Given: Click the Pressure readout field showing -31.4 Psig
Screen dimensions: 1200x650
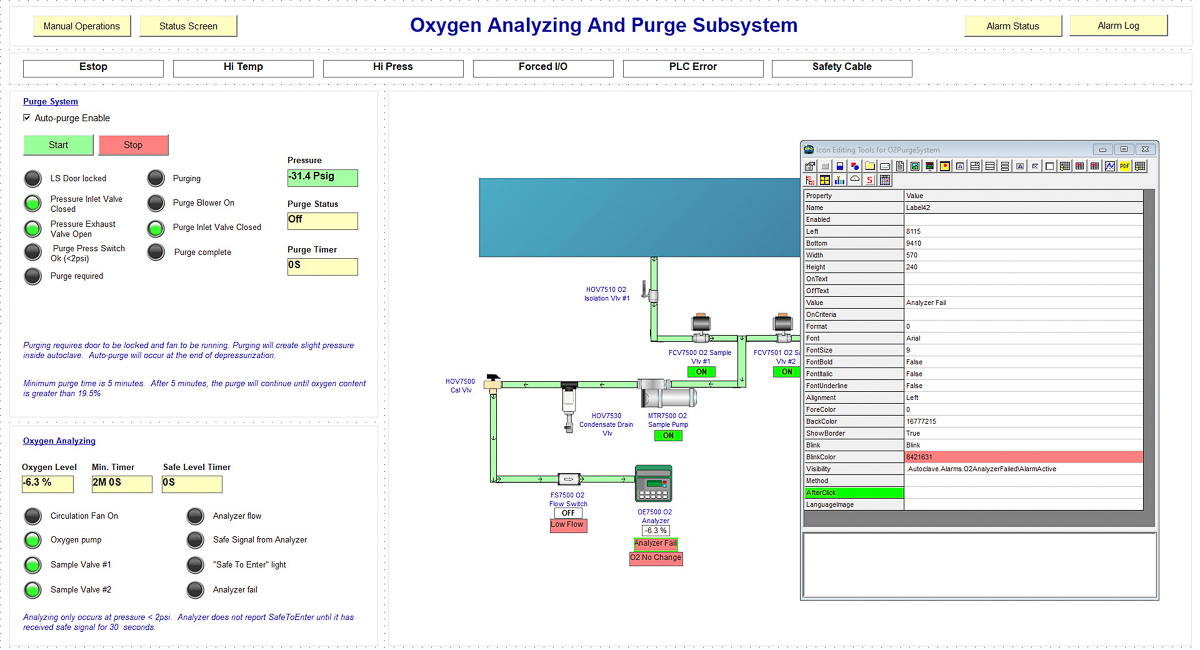Looking at the screenshot, I should tap(322, 178).
